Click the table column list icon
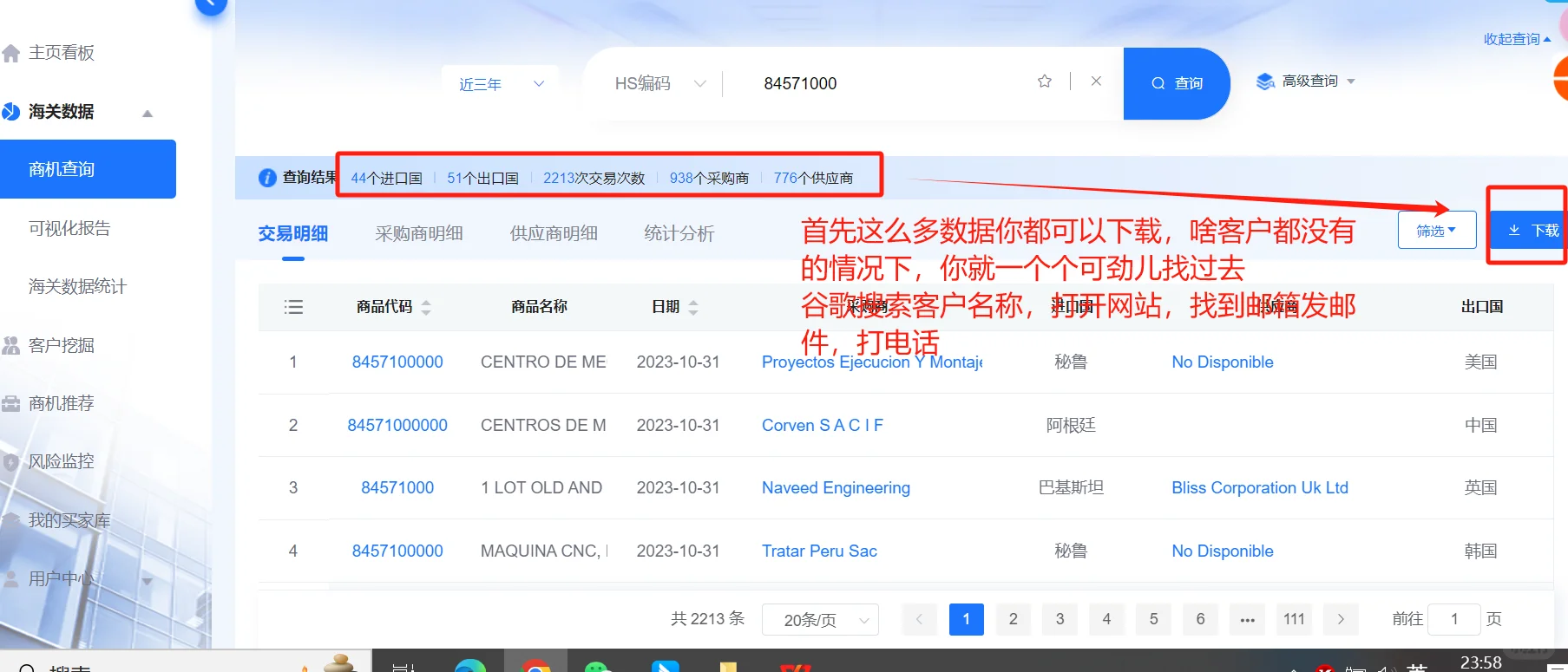1568x672 pixels. (293, 307)
